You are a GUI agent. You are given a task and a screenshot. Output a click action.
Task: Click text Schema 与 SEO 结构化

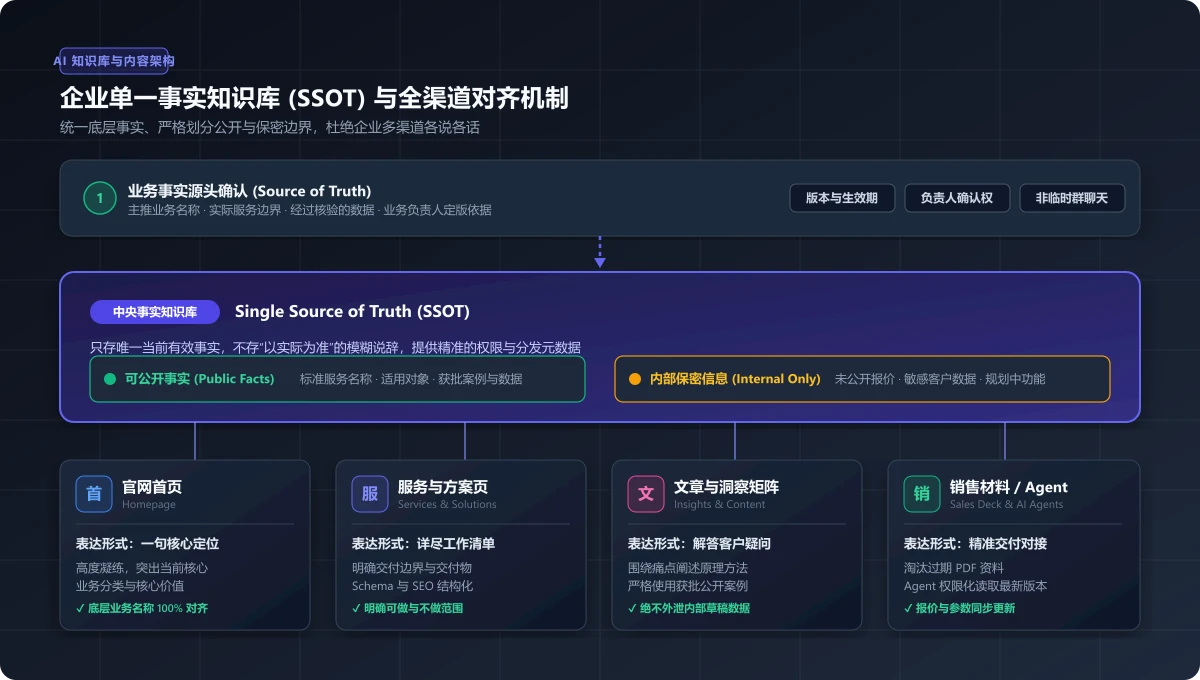coord(413,586)
